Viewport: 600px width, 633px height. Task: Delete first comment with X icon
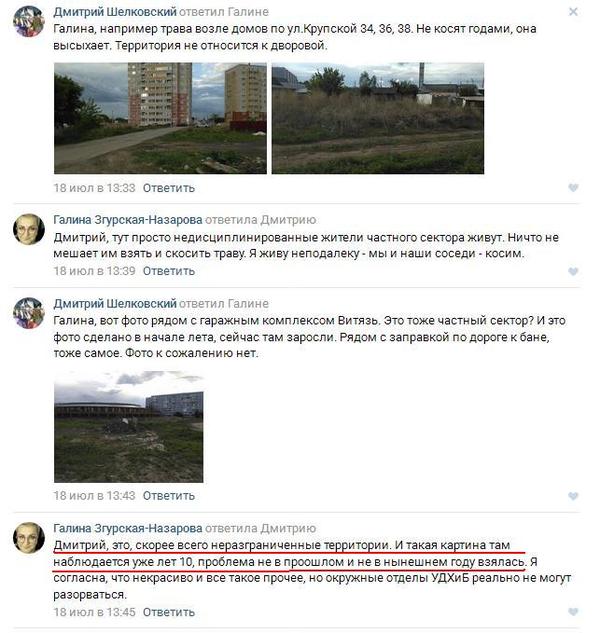pos(573,12)
